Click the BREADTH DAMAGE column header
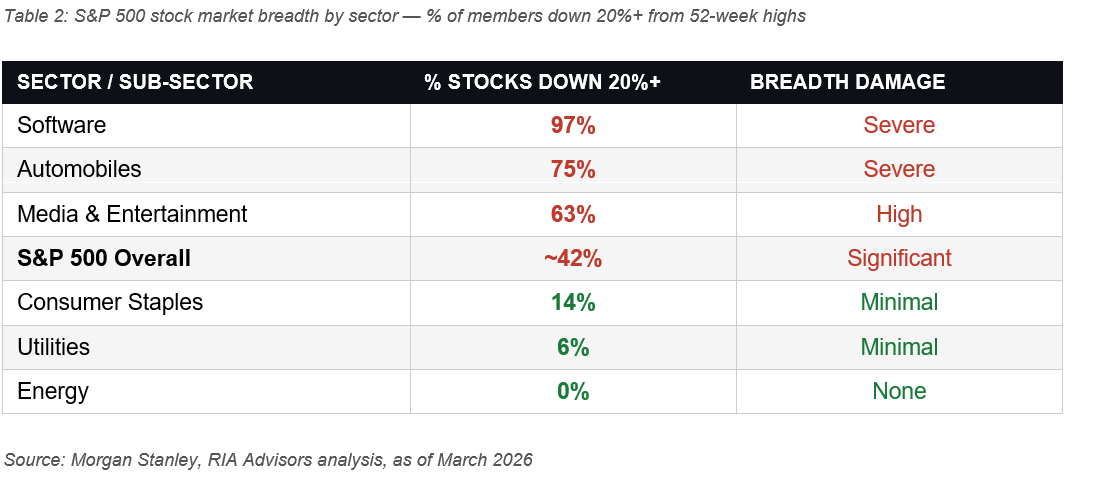This screenshot has width=1093, height=488. pyautogui.click(x=847, y=82)
